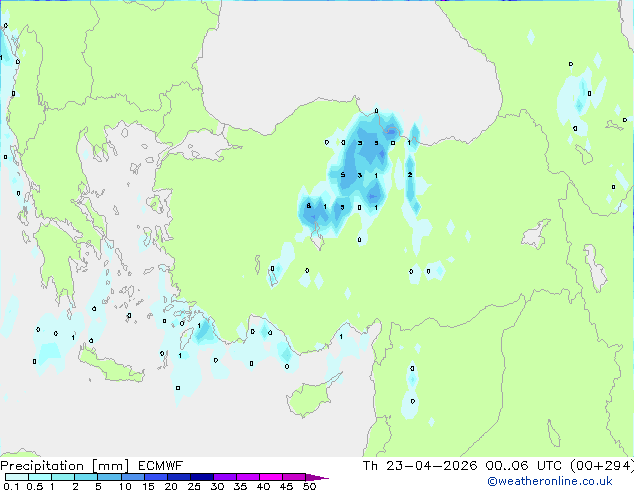Select the '(00+294)' forecast step text

pos(602,466)
